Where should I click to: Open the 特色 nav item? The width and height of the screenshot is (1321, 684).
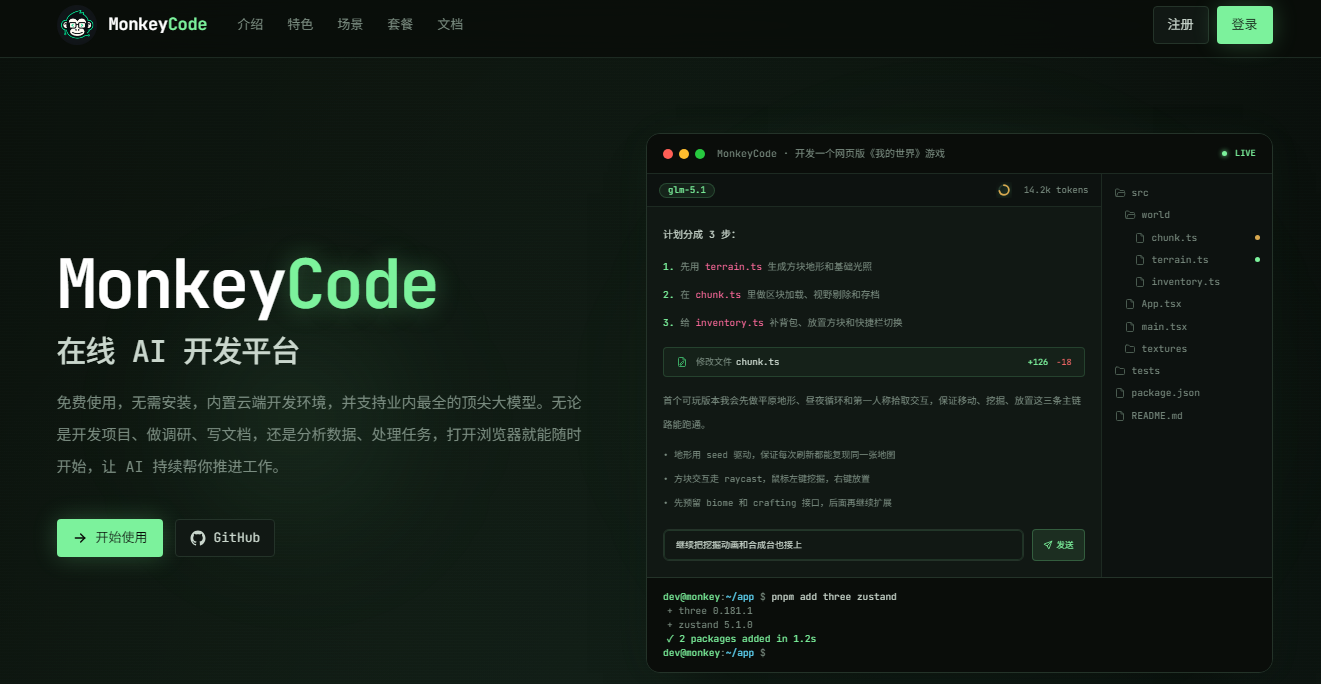pyautogui.click(x=300, y=24)
